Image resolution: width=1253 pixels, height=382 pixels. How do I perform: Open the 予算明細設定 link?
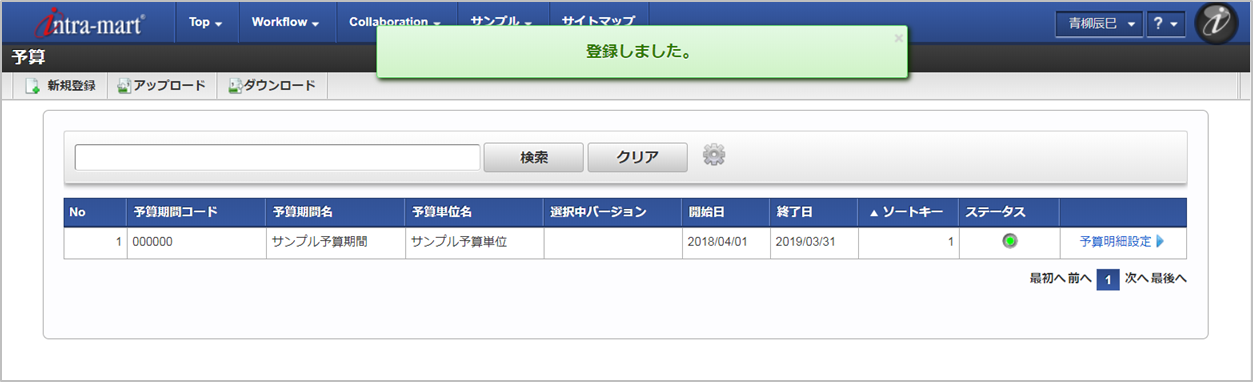1122,242
